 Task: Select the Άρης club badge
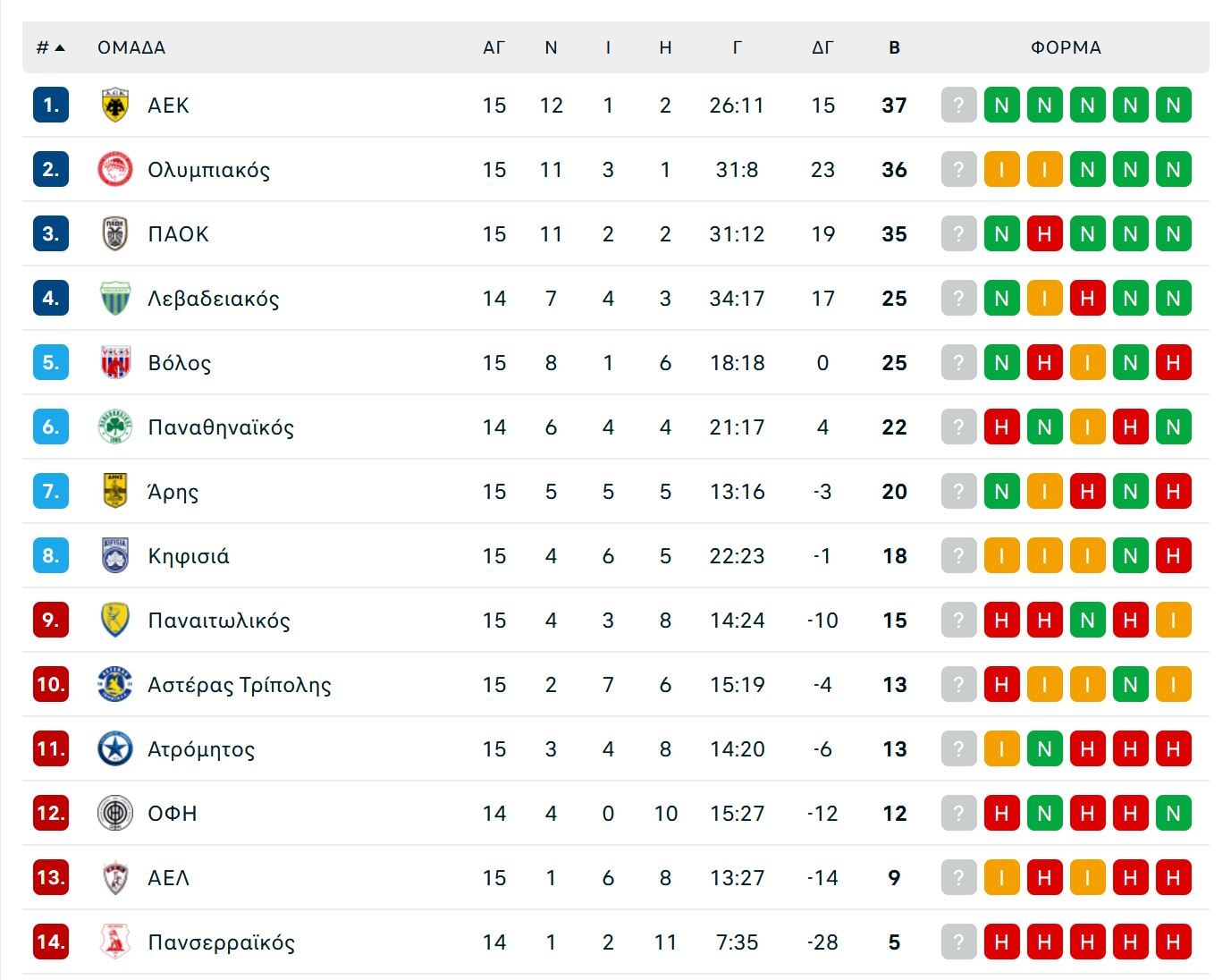pyautogui.click(x=114, y=491)
